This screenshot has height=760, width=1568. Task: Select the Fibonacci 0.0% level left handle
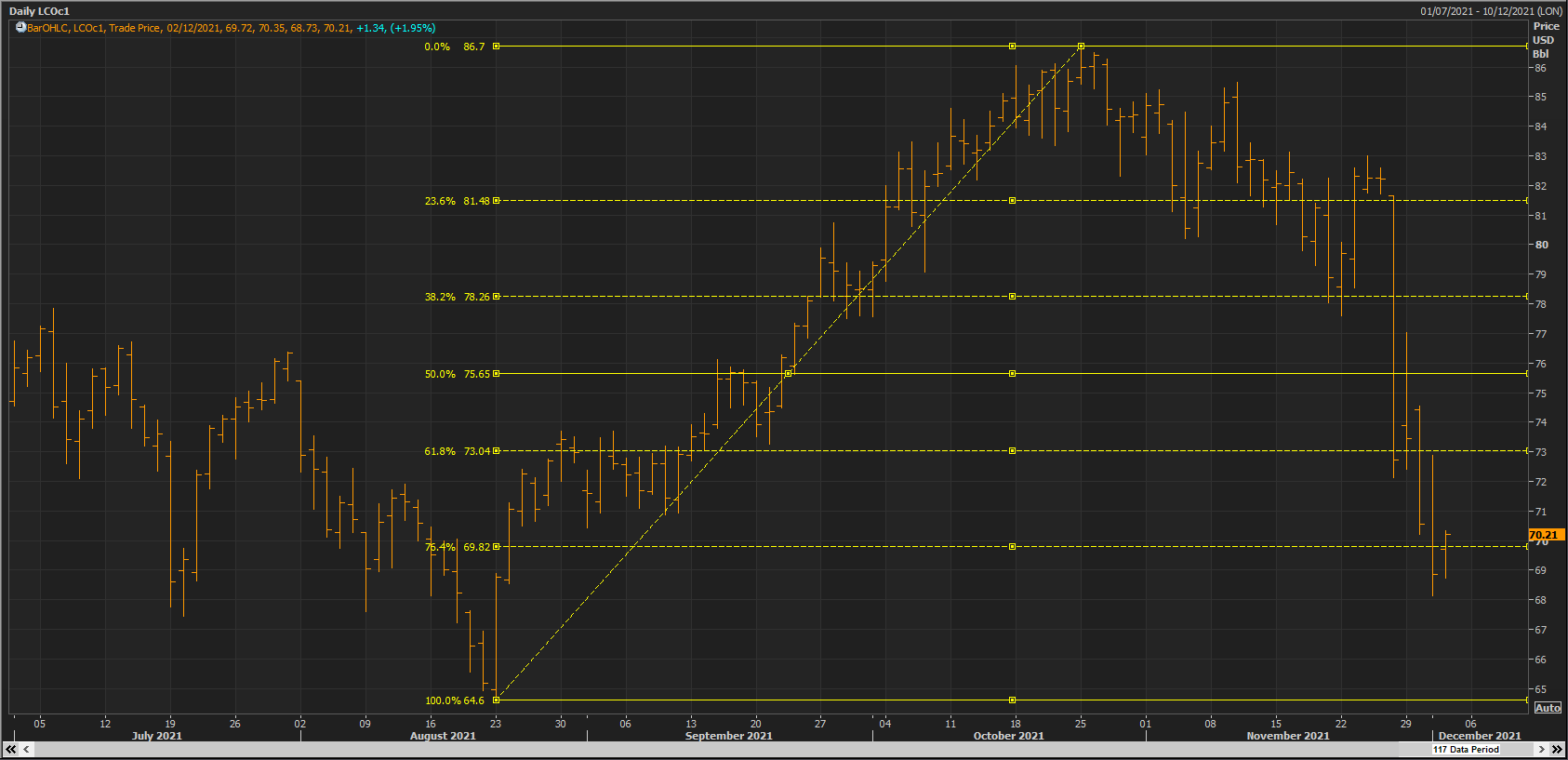pos(497,46)
